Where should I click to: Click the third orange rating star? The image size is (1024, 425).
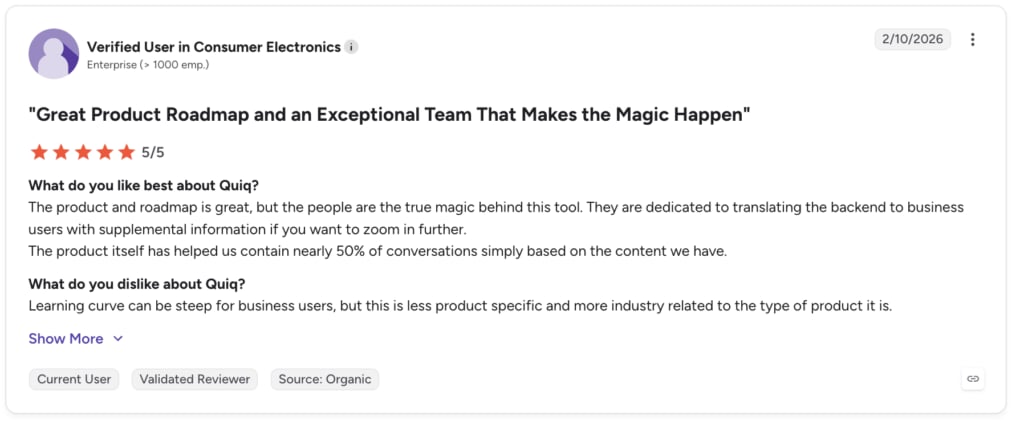pos(83,153)
